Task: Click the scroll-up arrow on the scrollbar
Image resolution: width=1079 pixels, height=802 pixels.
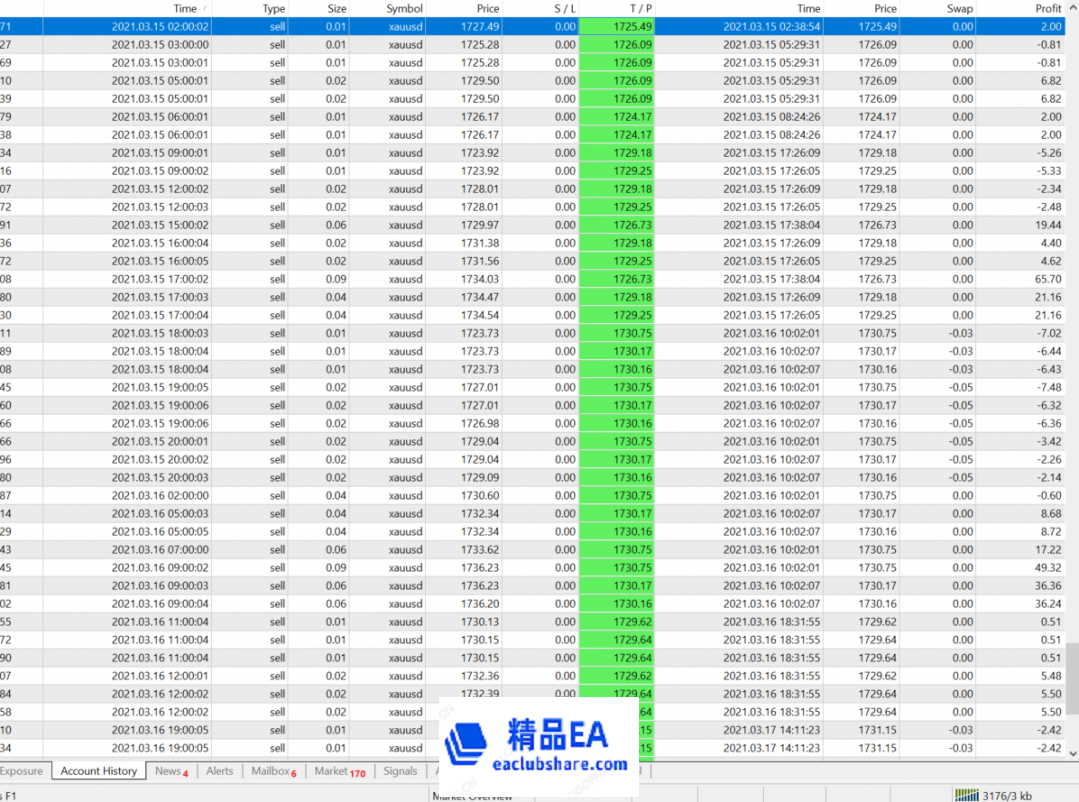Action: tap(1071, 8)
